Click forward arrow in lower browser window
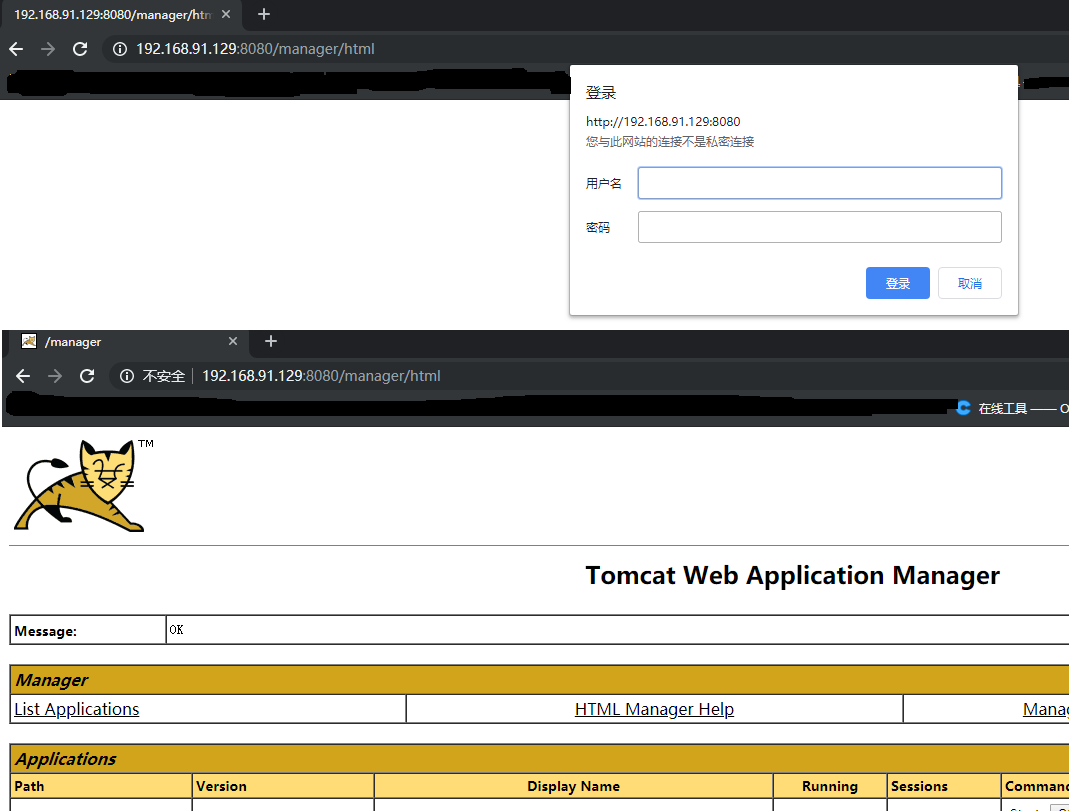This screenshot has height=811, width=1069. tap(55, 376)
